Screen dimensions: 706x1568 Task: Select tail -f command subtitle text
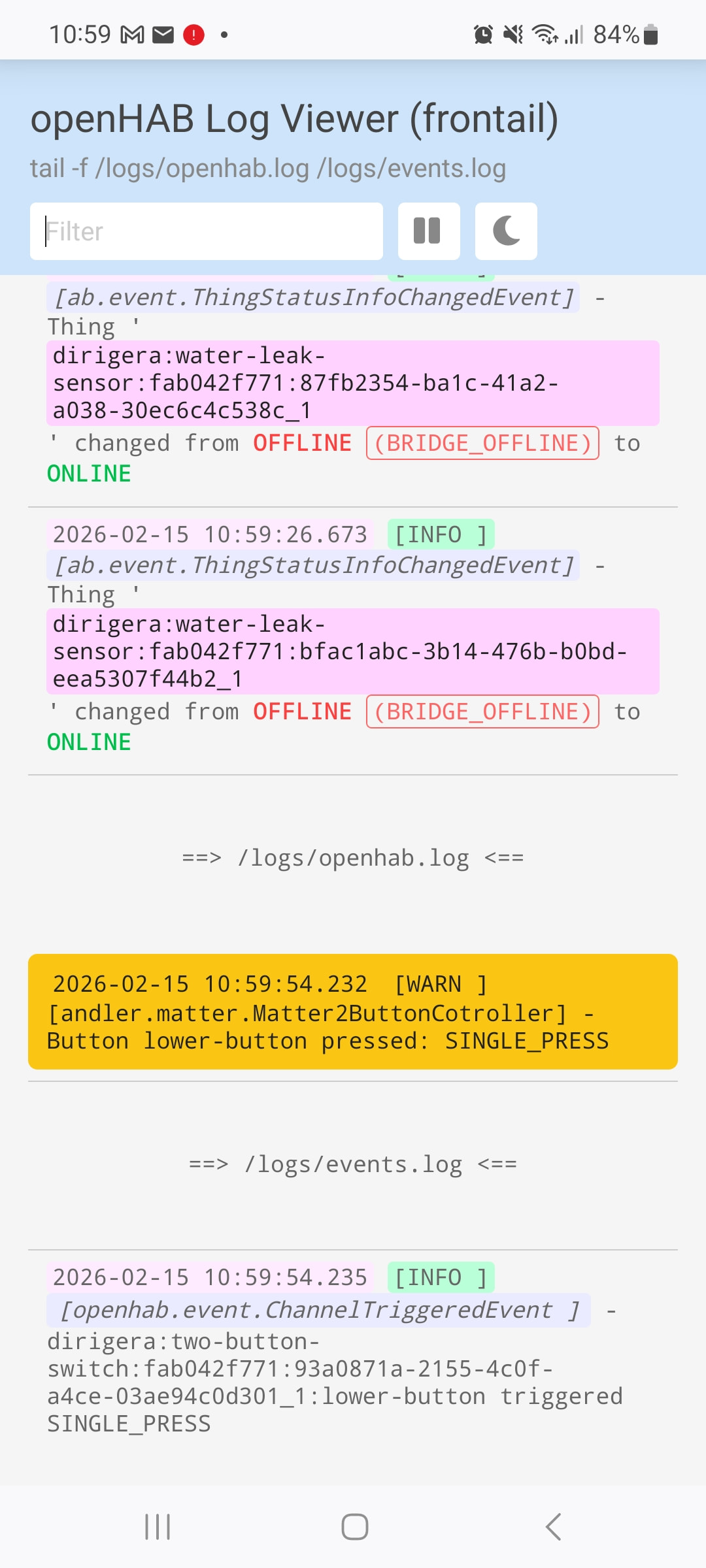pyautogui.click(x=268, y=169)
